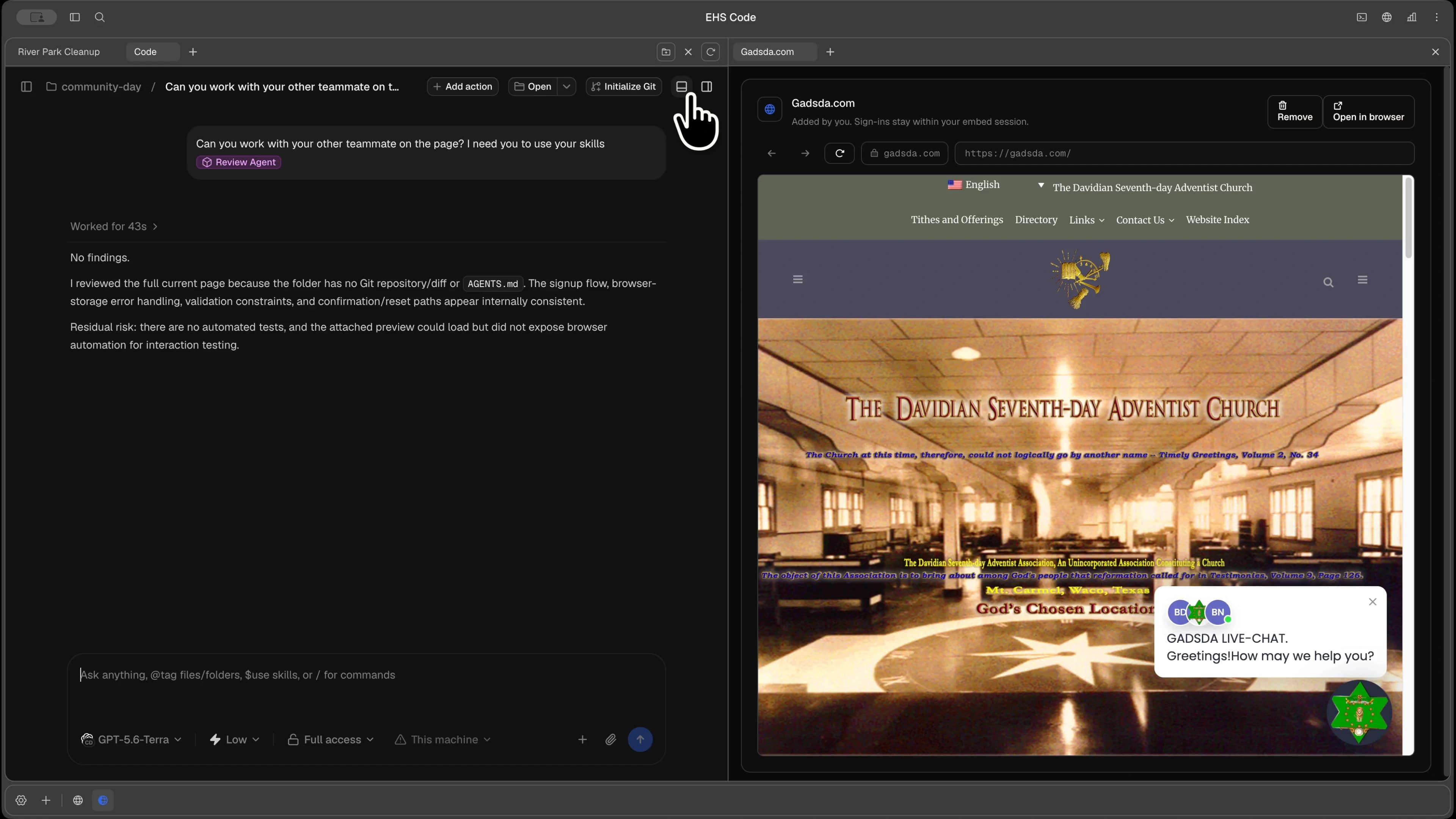
Task: Click the Open button
Action: [533, 86]
